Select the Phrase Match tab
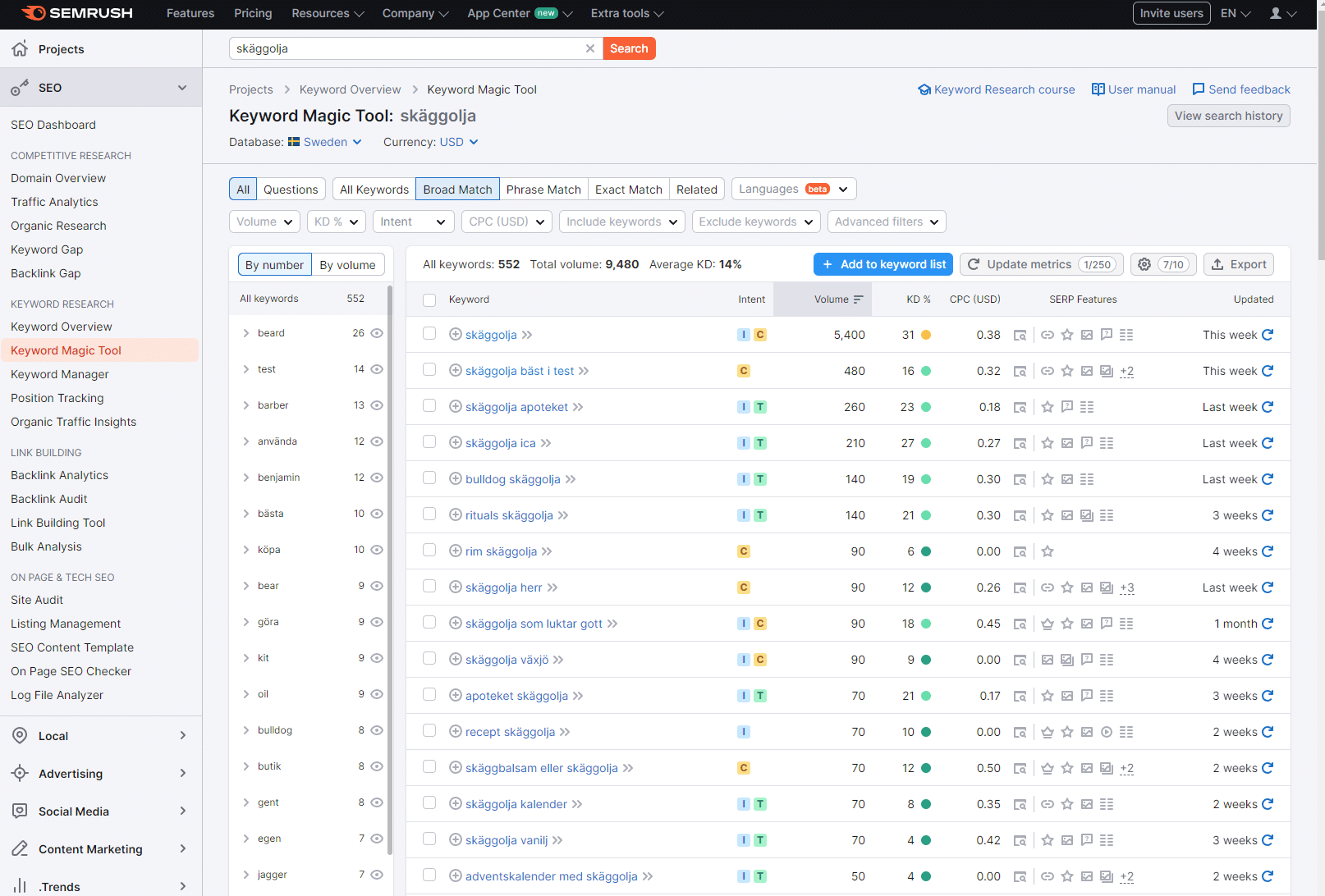 coord(543,190)
